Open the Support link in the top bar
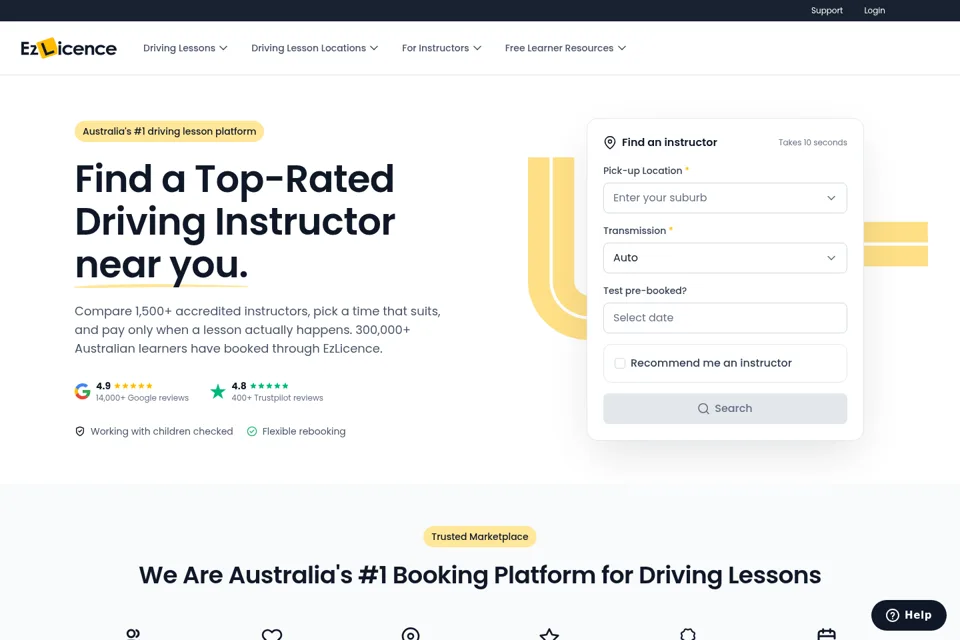Screen dimensions: 960x640 [827, 10]
